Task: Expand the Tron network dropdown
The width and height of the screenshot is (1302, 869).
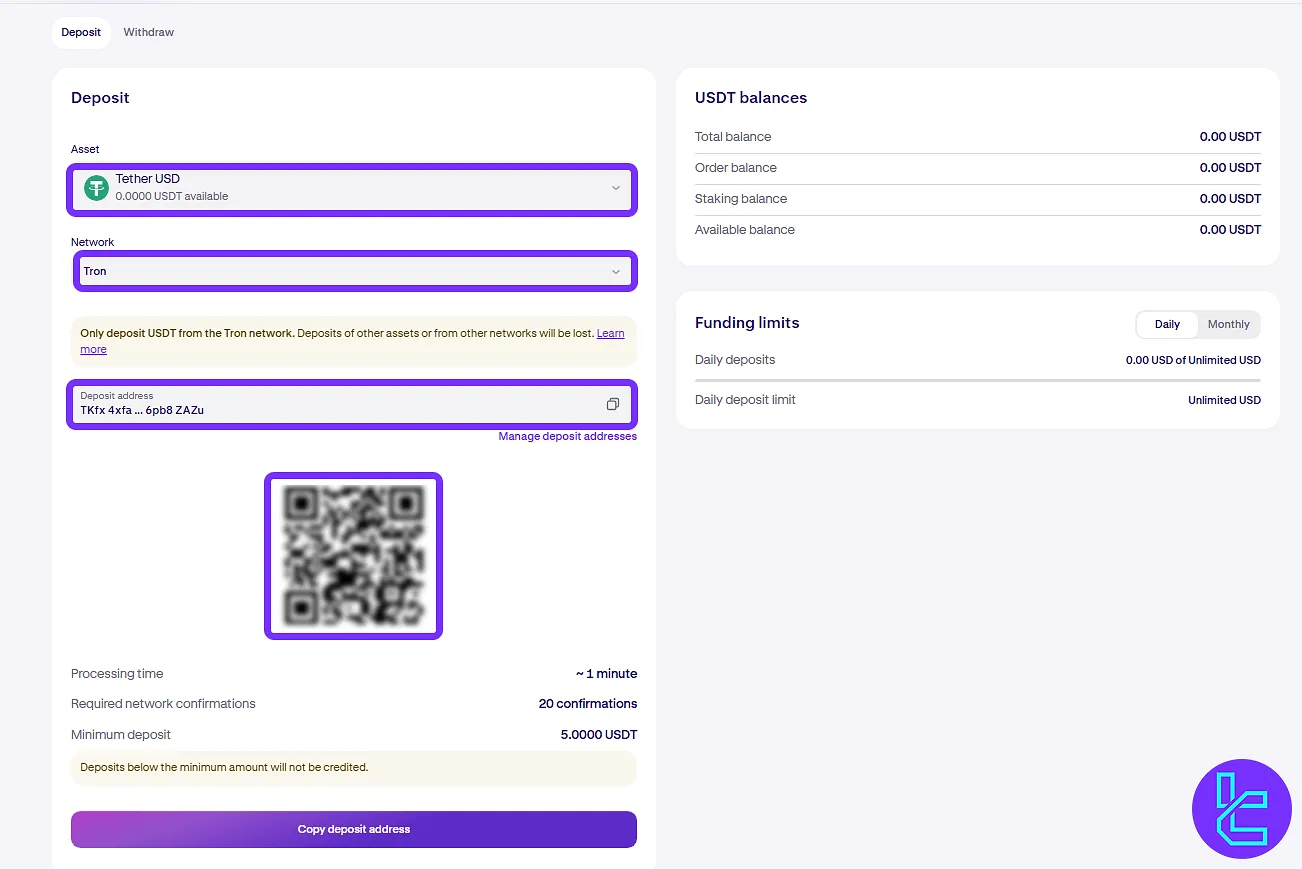Action: coord(354,271)
